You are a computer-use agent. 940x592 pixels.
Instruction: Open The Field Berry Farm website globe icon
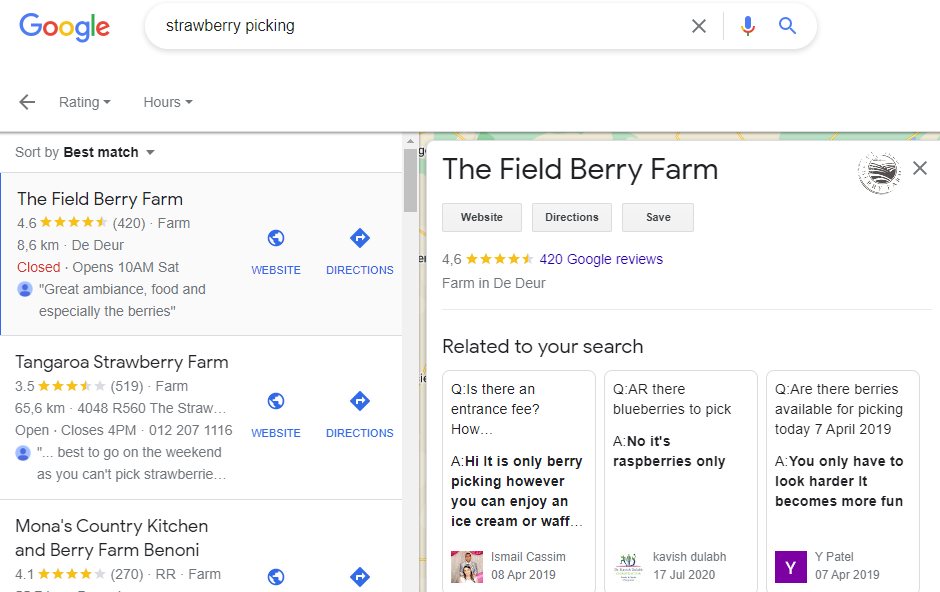[x=276, y=239]
